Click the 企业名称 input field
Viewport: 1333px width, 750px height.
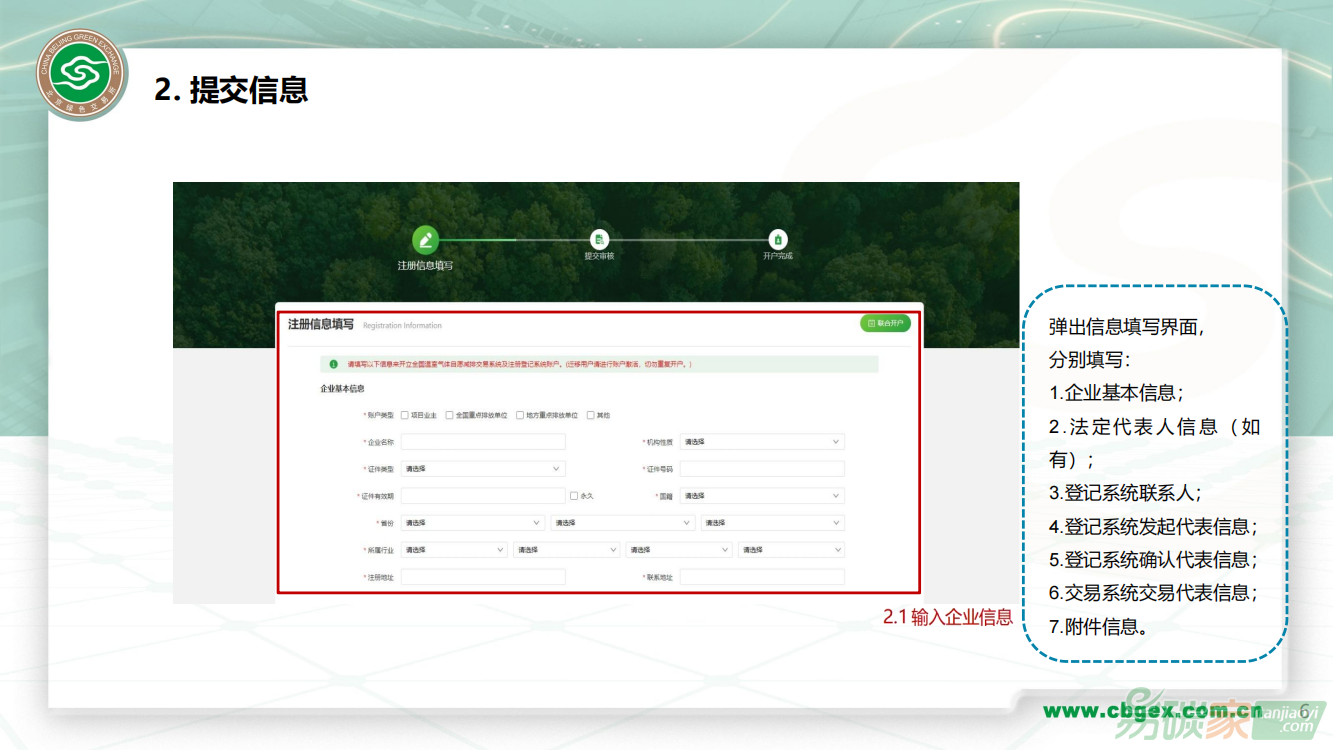pyautogui.click(x=483, y=442)
